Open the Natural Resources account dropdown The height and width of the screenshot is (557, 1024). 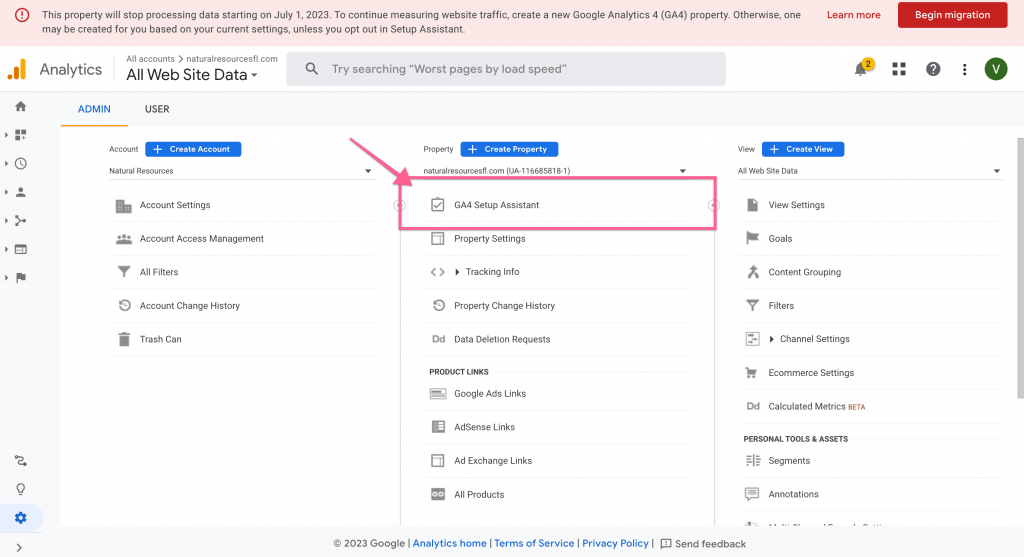coord(241,171)
